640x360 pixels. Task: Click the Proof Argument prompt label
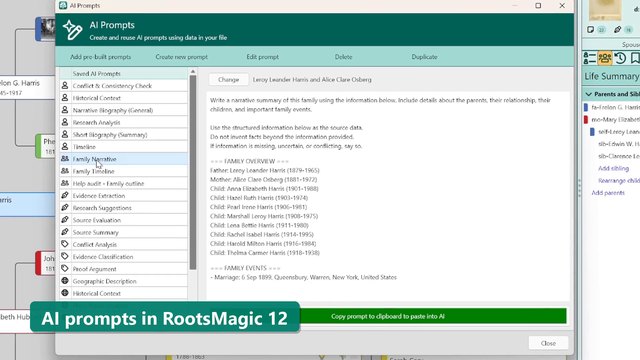pos(94,269)
